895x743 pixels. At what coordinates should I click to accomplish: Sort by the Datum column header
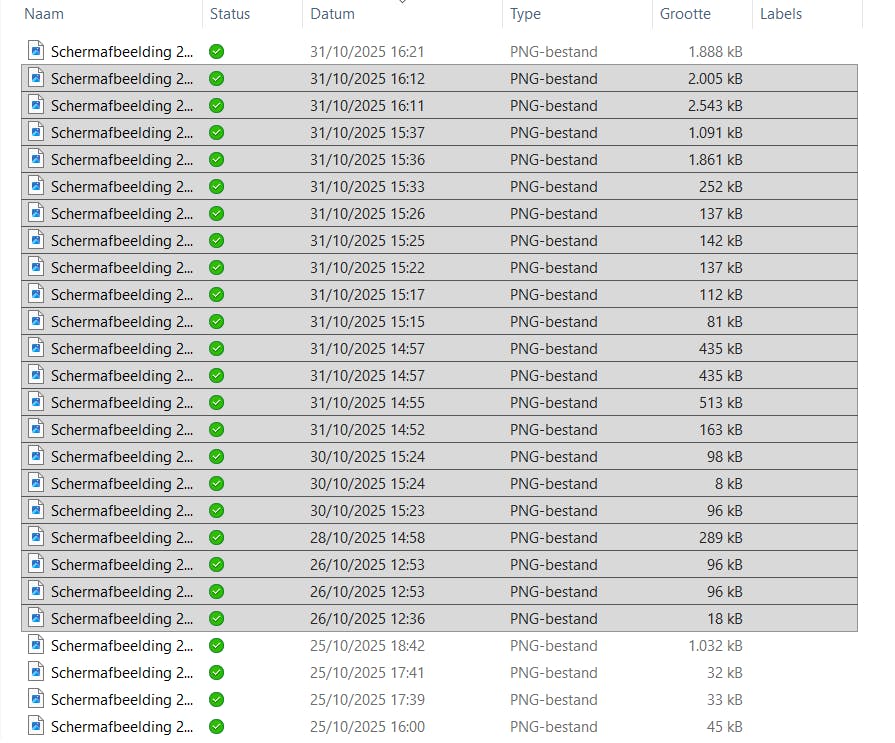tap(332, 14)
